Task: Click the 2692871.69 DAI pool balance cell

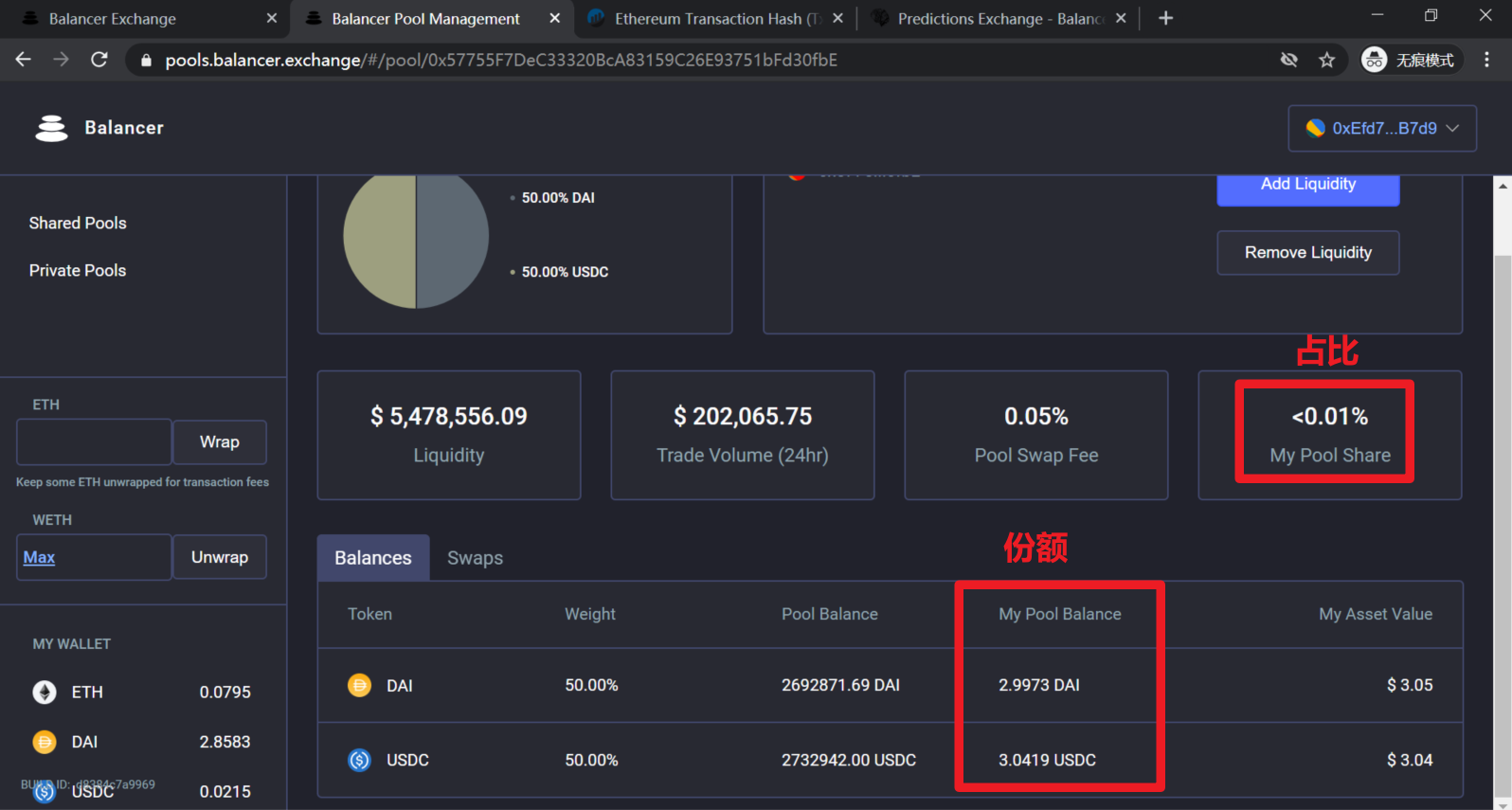Action: click(840, 685)
